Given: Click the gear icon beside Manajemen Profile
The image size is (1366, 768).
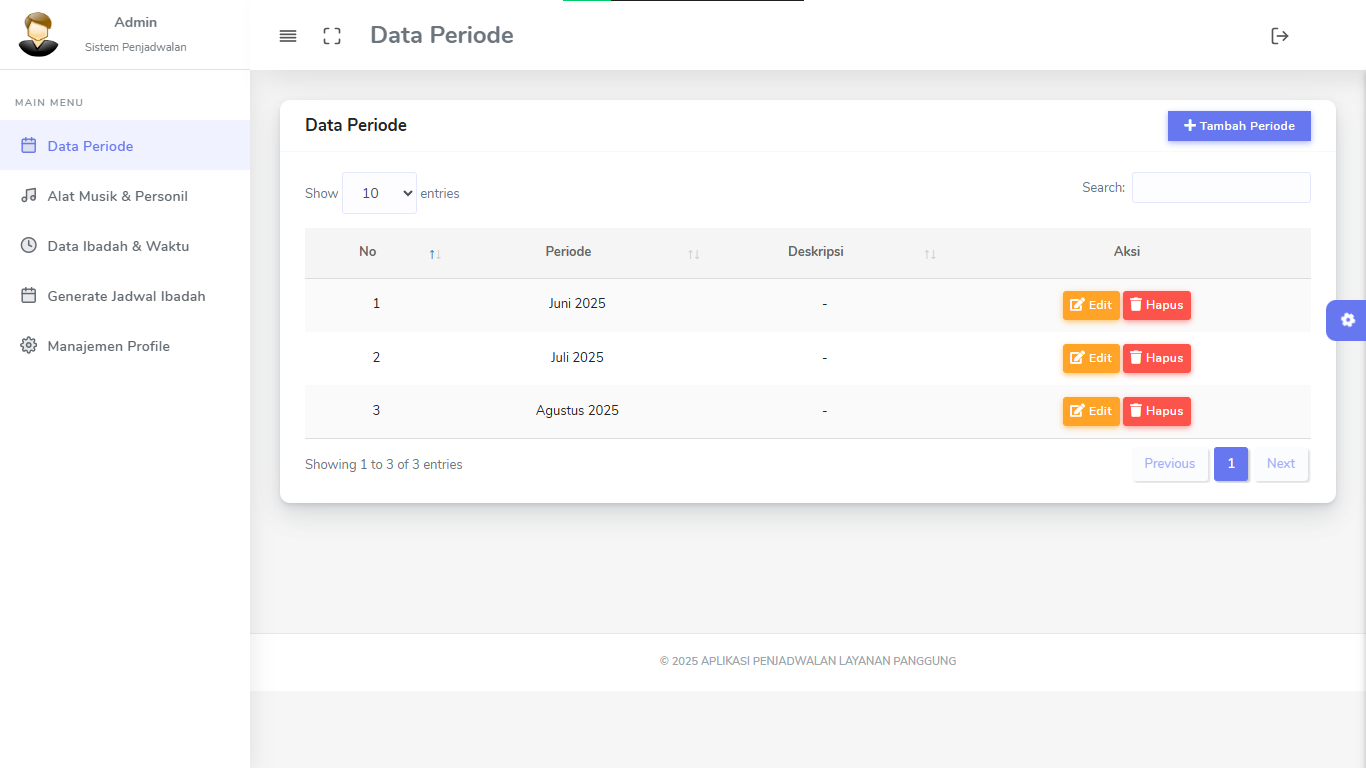Looking at the screenshot, I should [x=29, y=346].
